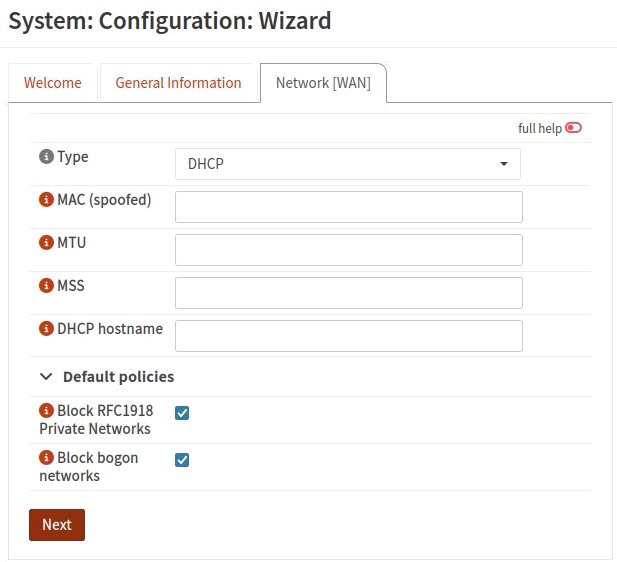Viewport: 617px width, 562px height.
Task: Focus the MAC (spoofed) text field
Action: click(348, 207)
